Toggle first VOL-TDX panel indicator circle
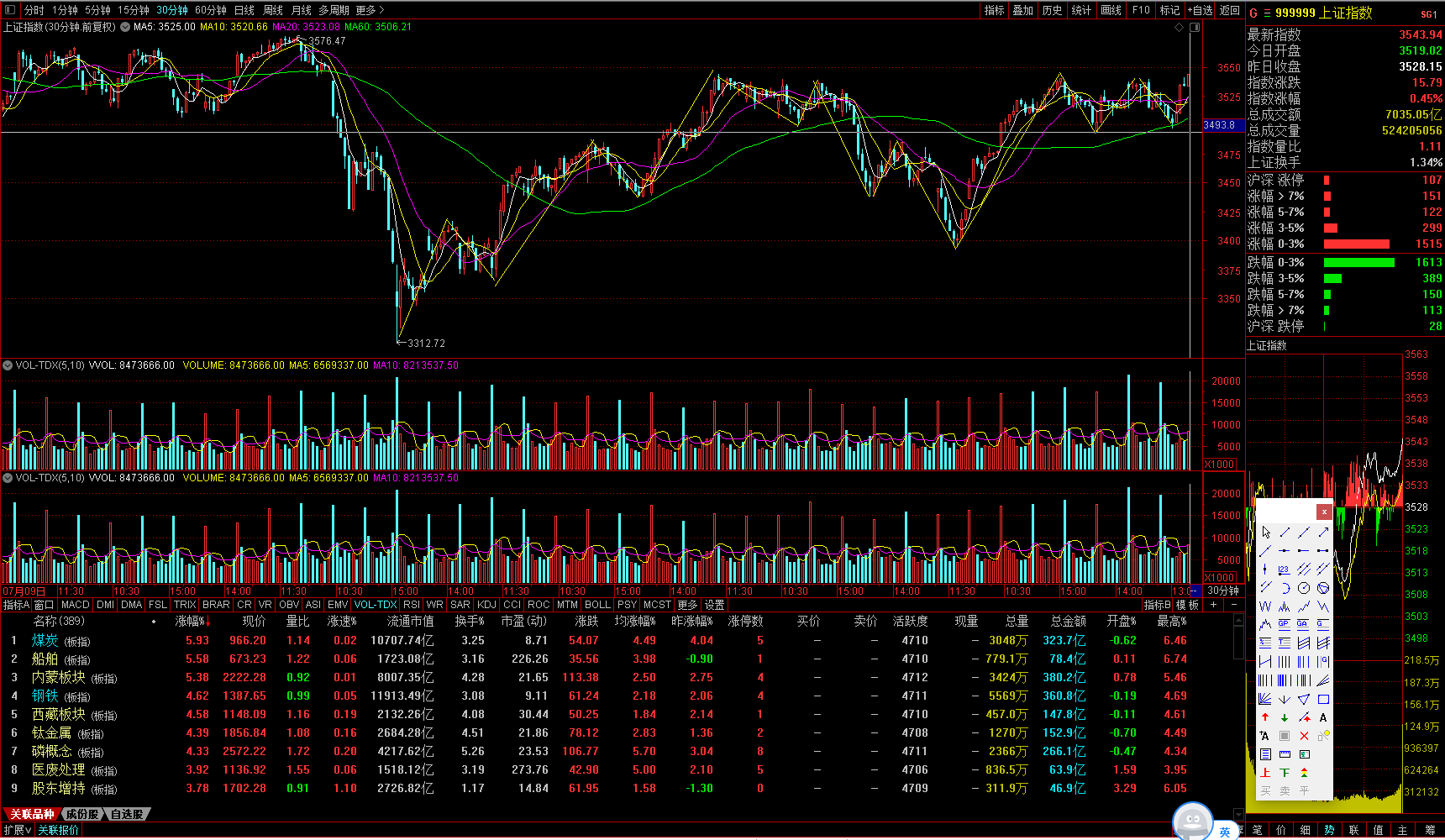The height and width of the screenshot is (840, 1445). pyautogui.click(x=8, y=365)
